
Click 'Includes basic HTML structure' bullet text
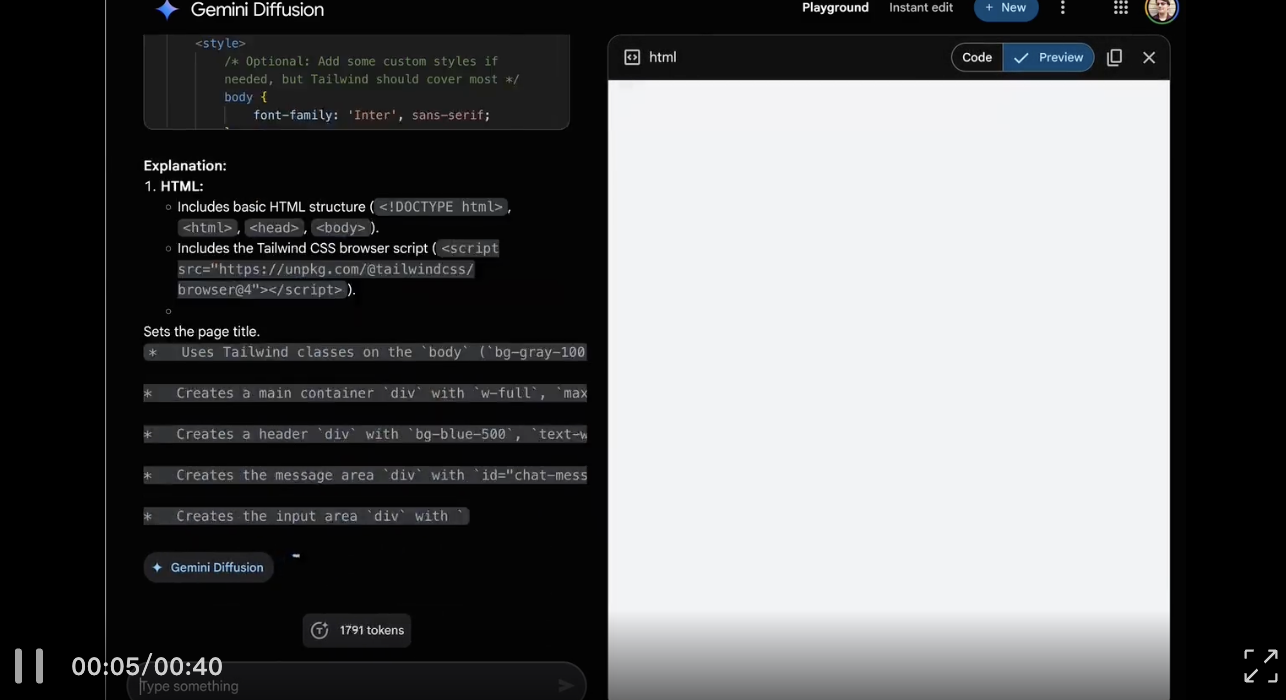coord(271,207)
